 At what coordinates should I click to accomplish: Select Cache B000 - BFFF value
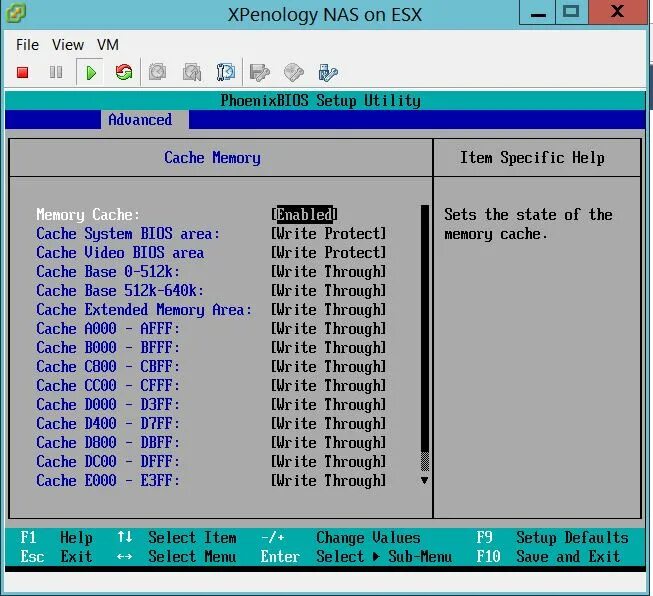tap(329, 348)
